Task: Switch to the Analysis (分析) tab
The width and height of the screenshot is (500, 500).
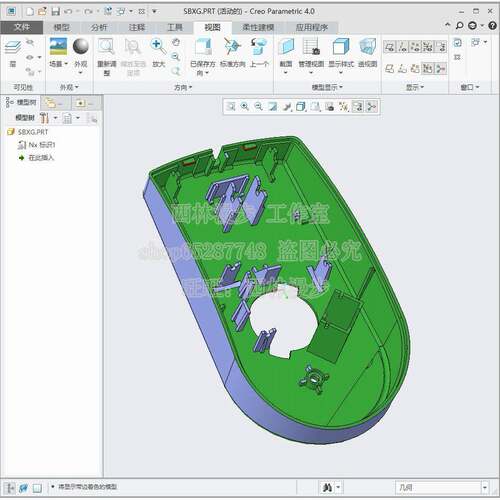Action: (x=99, y=27)
